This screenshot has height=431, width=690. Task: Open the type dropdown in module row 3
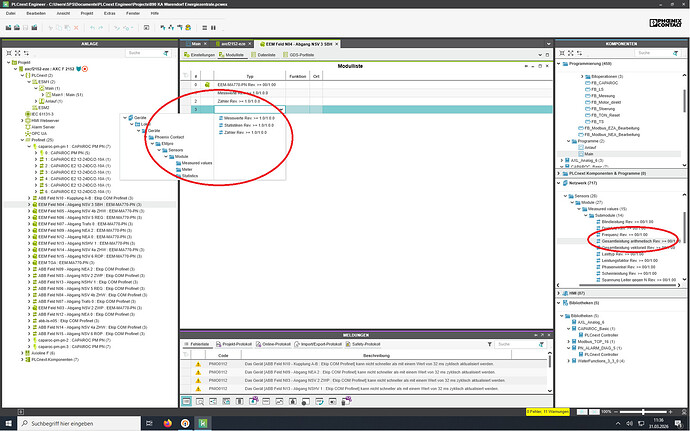click(284, 108)
